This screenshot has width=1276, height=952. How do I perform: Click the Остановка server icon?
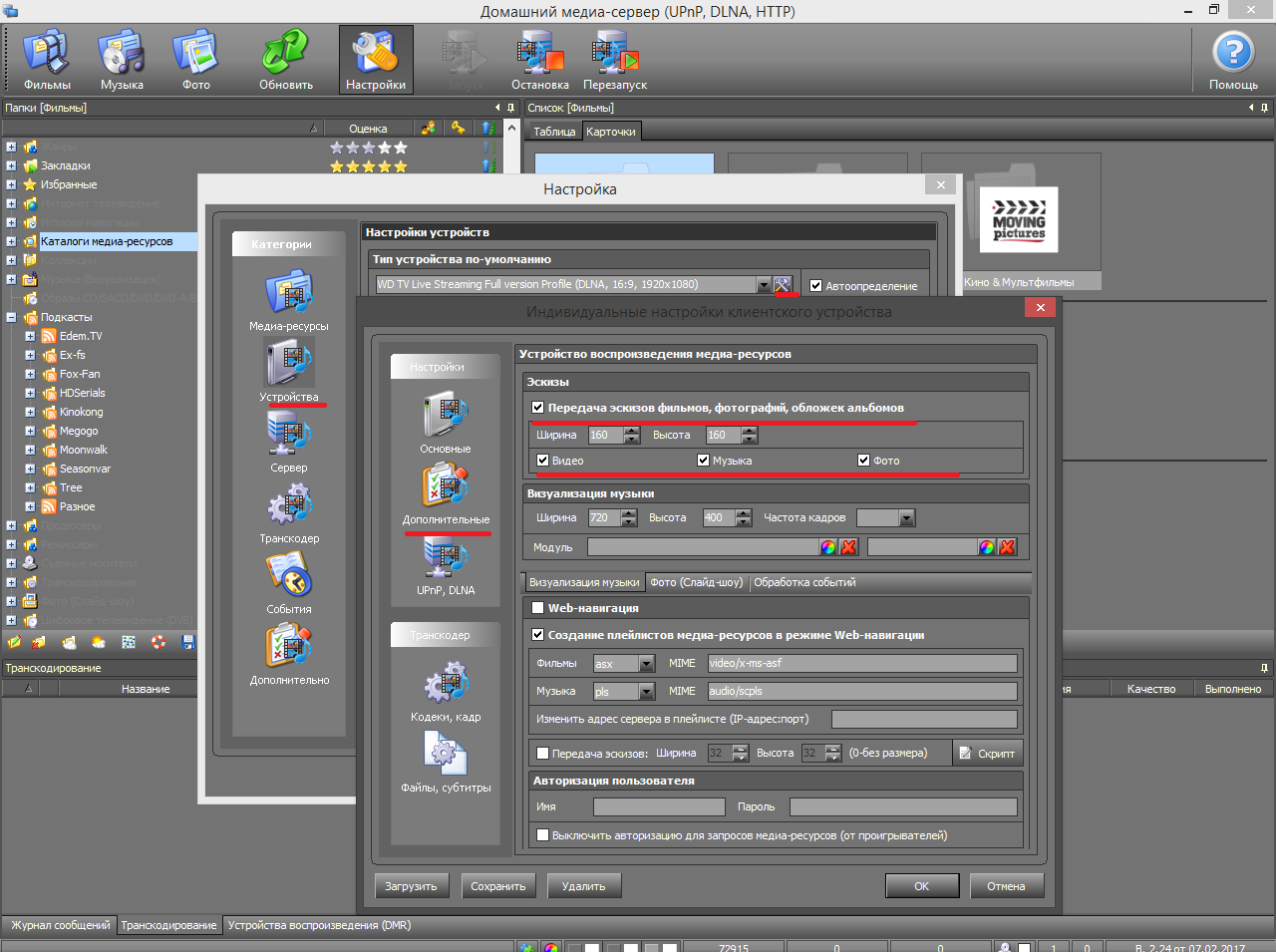[539, 60]
